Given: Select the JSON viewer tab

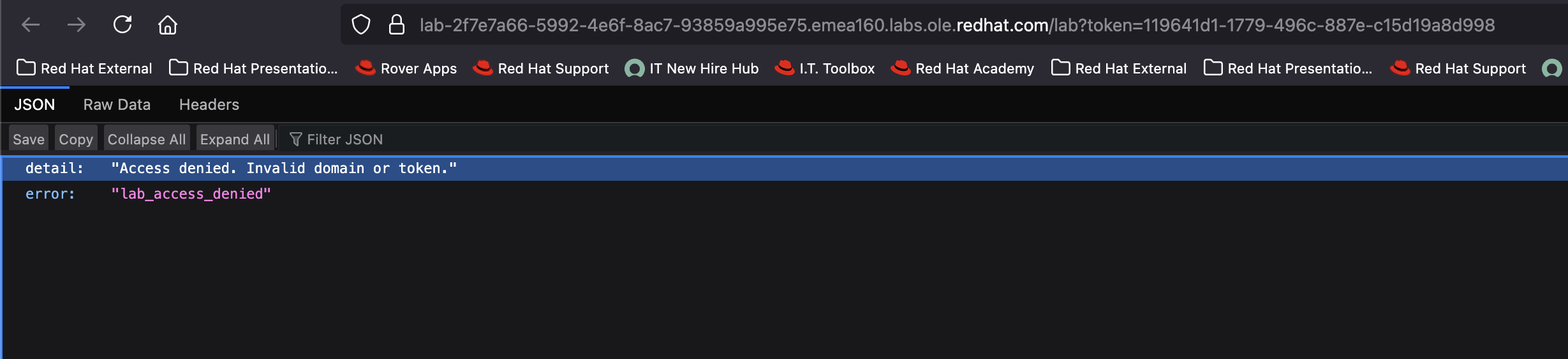Looking at the screenshot, I should point(34,105).
